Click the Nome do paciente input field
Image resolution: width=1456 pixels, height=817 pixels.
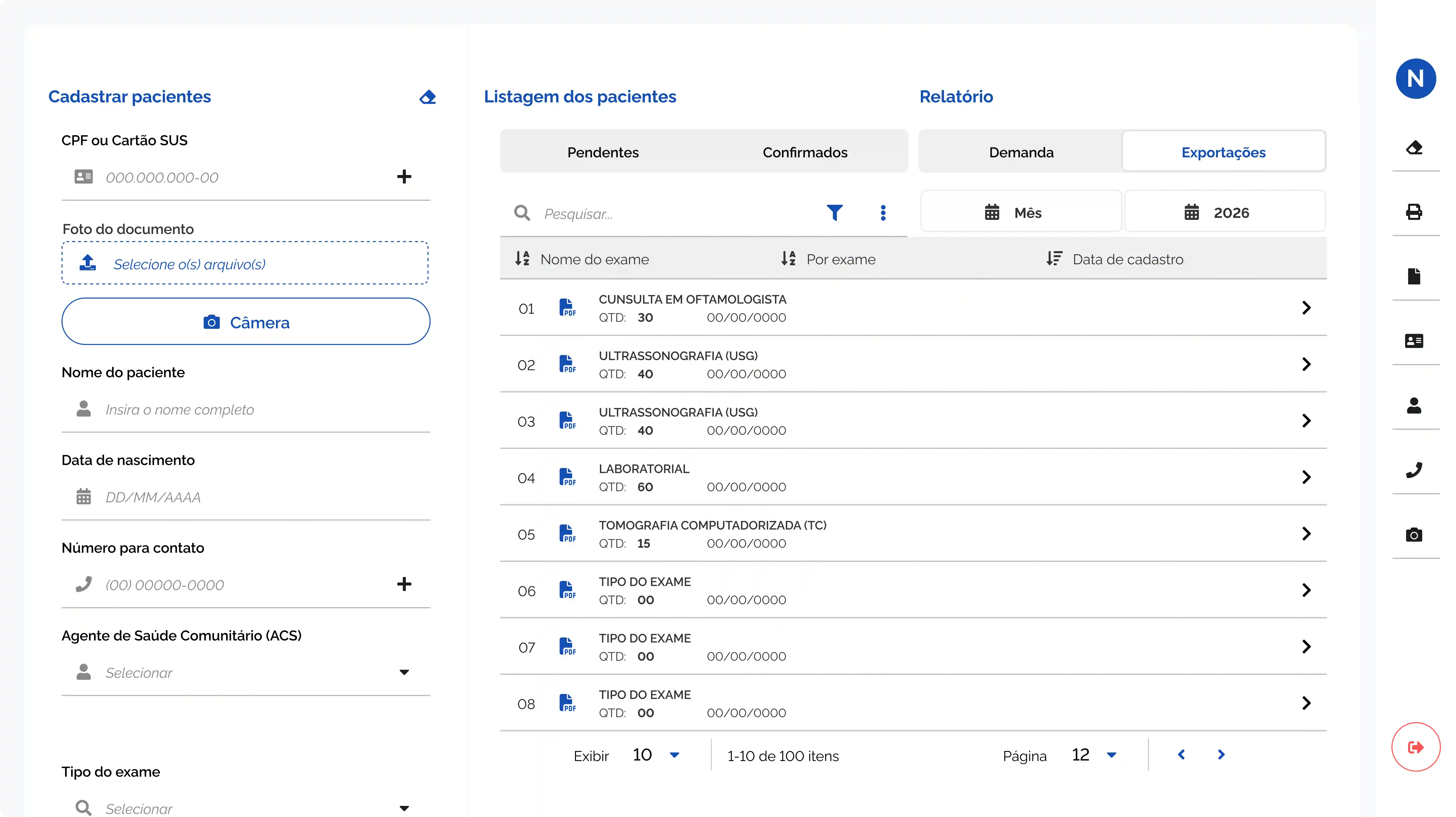click(x=245, y=409)
